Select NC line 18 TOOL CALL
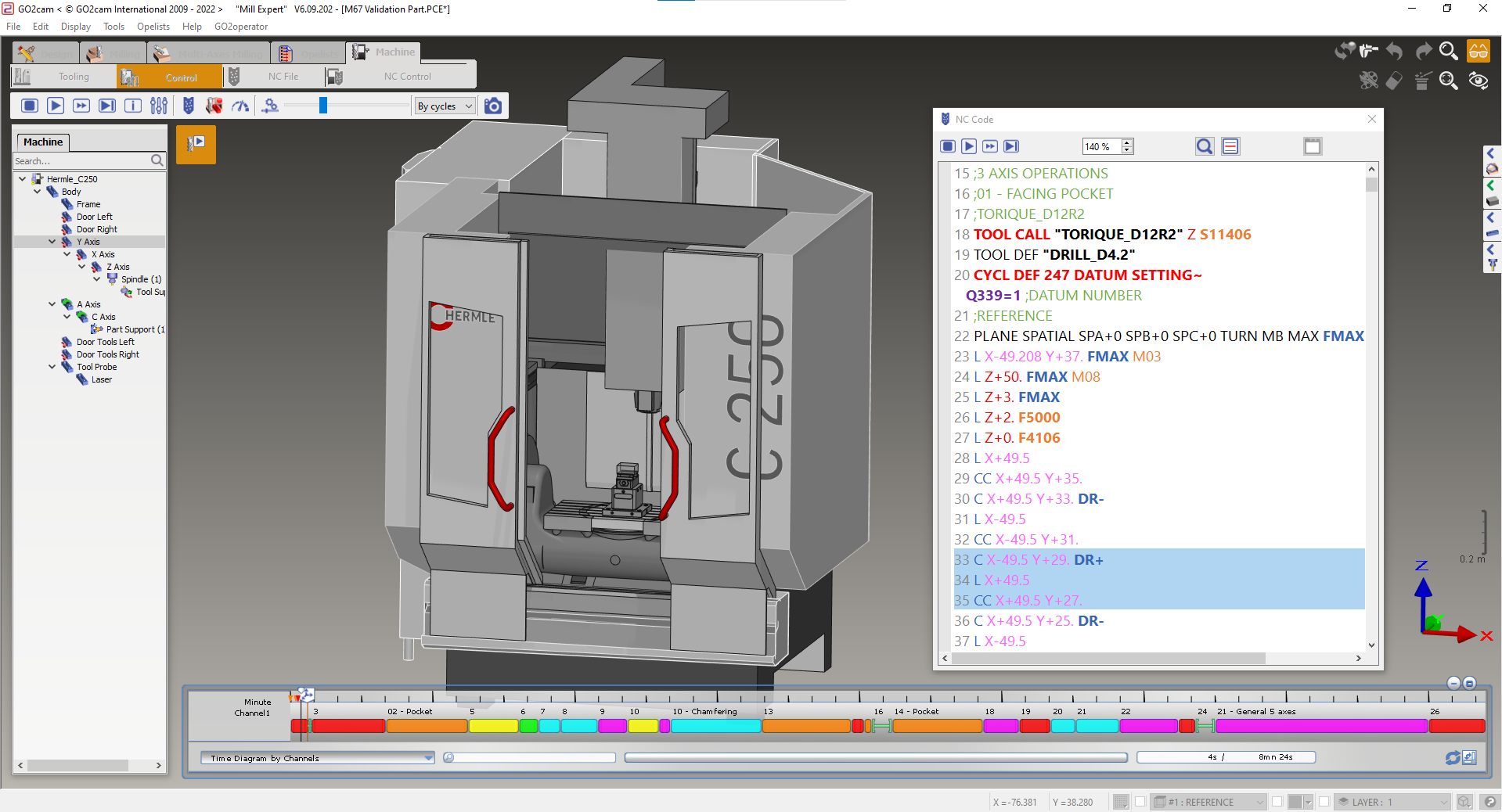1502x812 pixels. (x=1102, y=235)
